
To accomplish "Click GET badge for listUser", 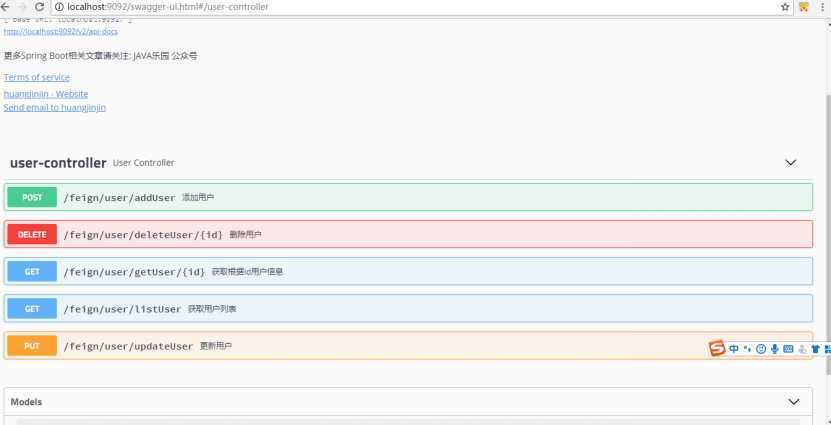I will tap(32, 308).
